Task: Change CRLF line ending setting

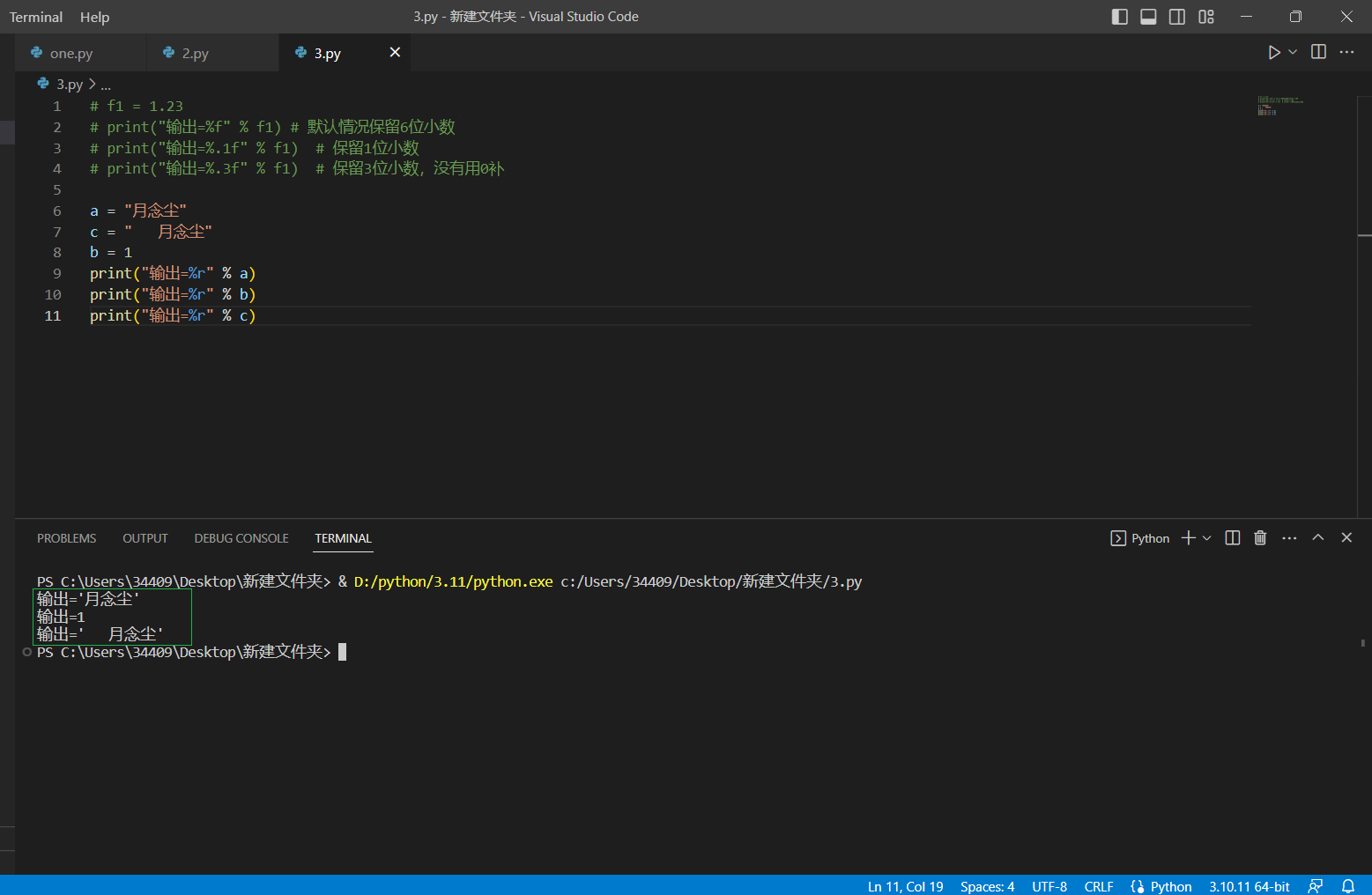Action: click(x=1098, y=886)
